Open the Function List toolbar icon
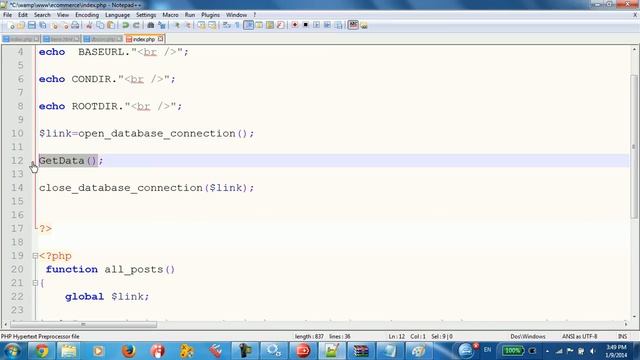The image size is (640, 360). pos(280,25)
